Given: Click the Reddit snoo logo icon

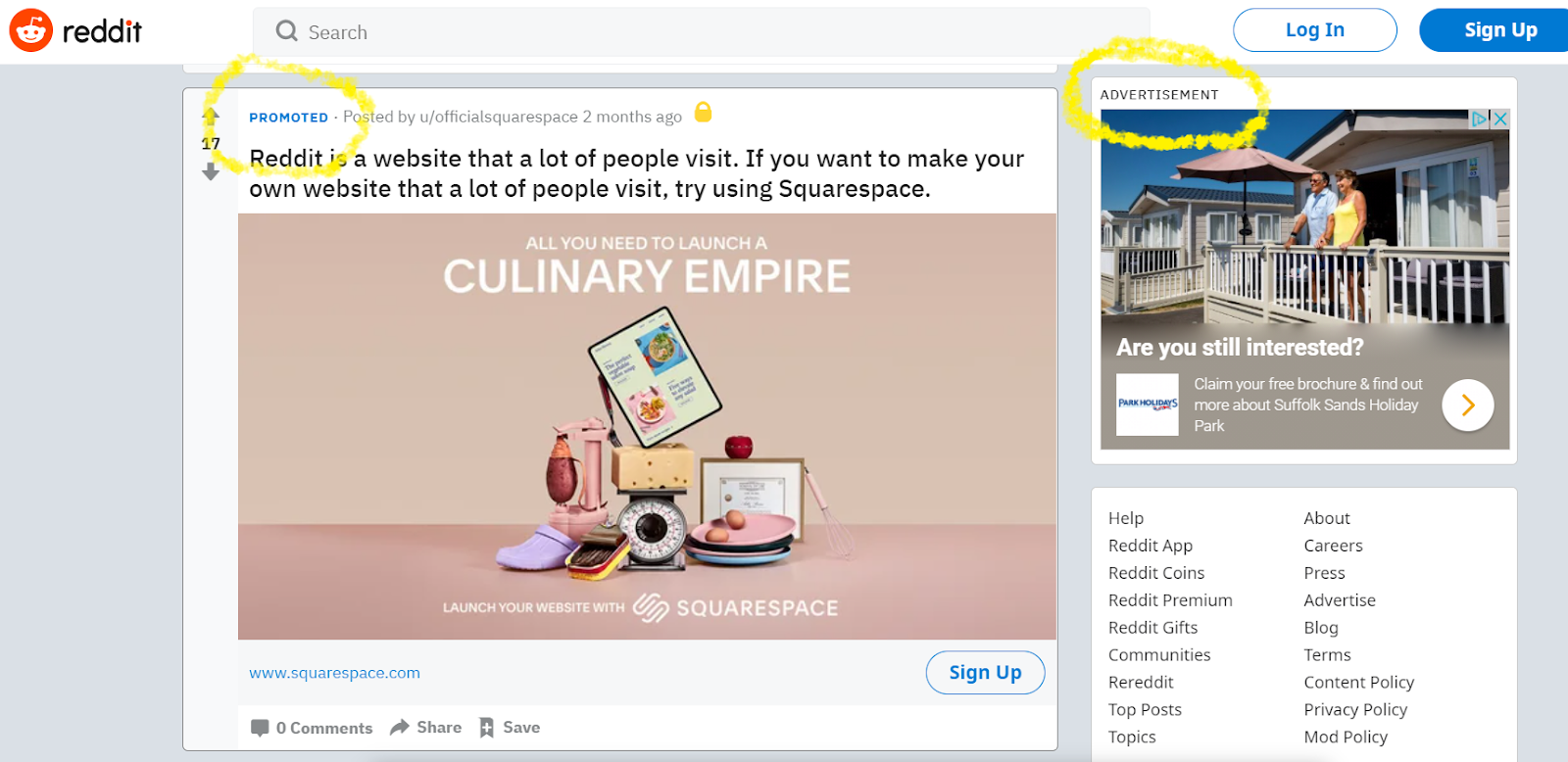Looking at the screenshot, I should 30,30.
